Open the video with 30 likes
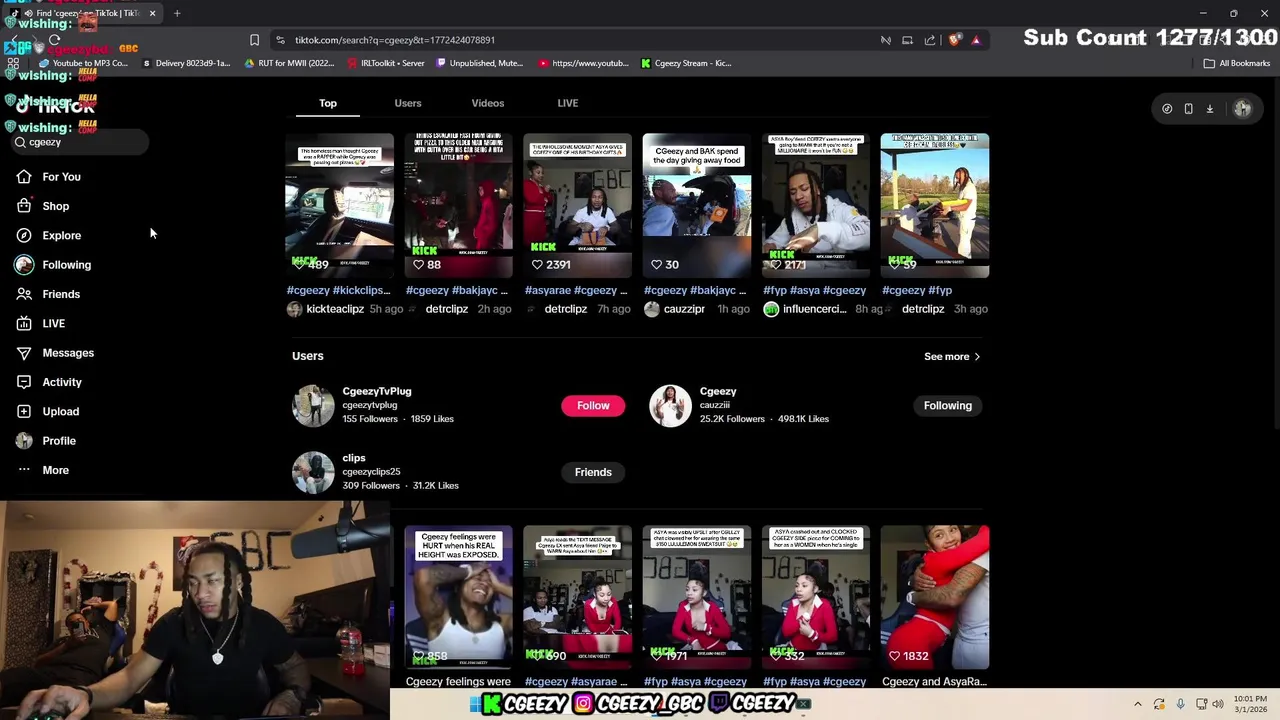 (x=697, y=205)
